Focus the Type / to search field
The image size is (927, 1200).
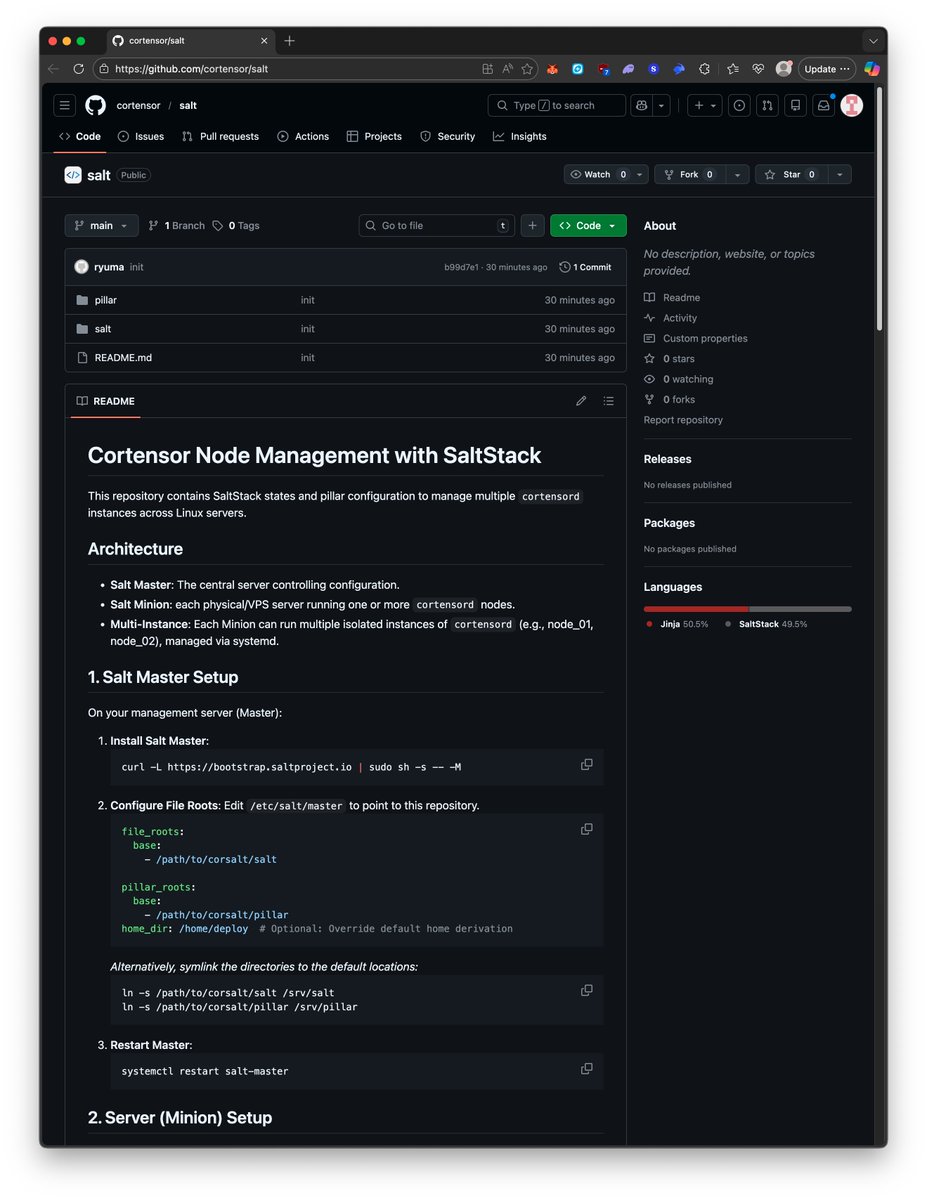(556, 105)
